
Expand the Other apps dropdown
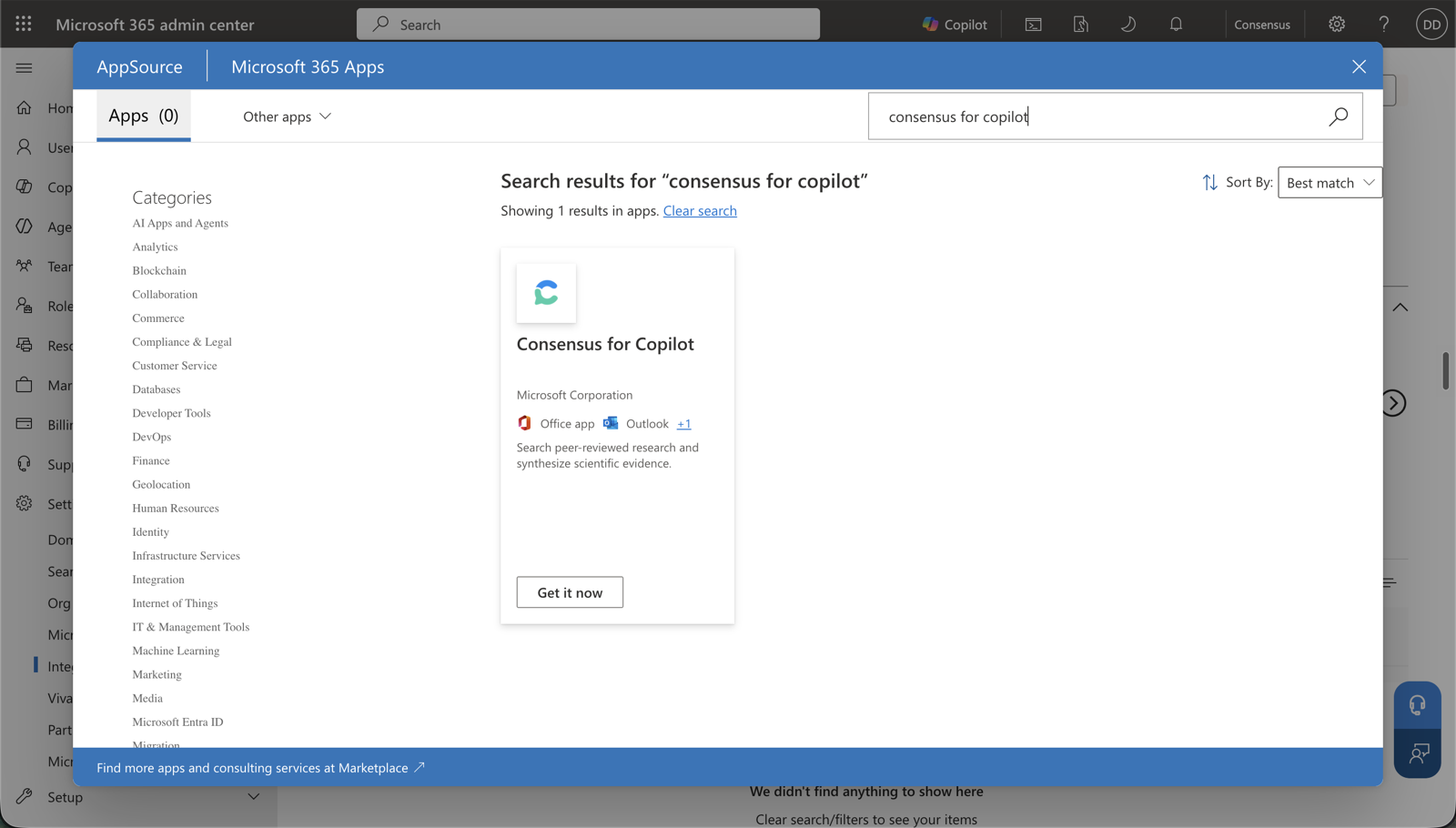click(287, 116)
